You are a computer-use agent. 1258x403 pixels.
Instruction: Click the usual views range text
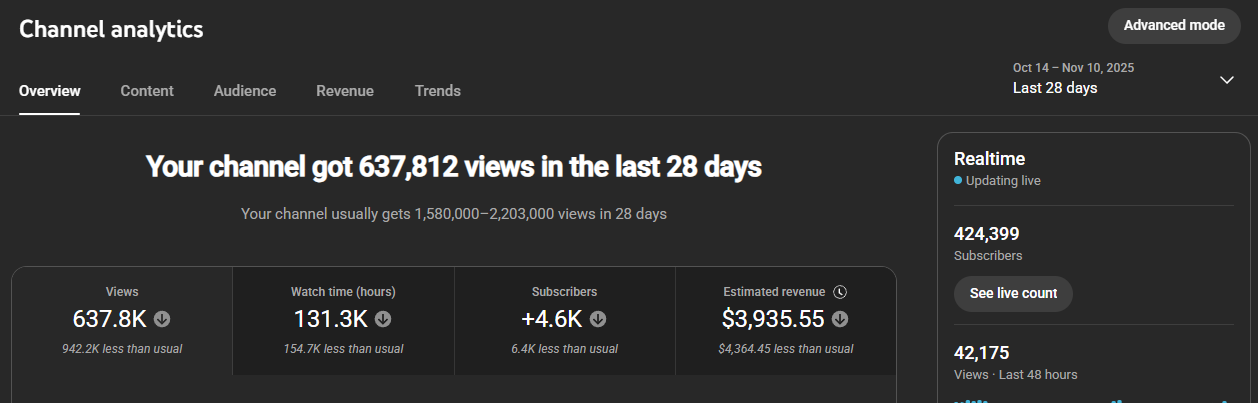coord(454,214)
